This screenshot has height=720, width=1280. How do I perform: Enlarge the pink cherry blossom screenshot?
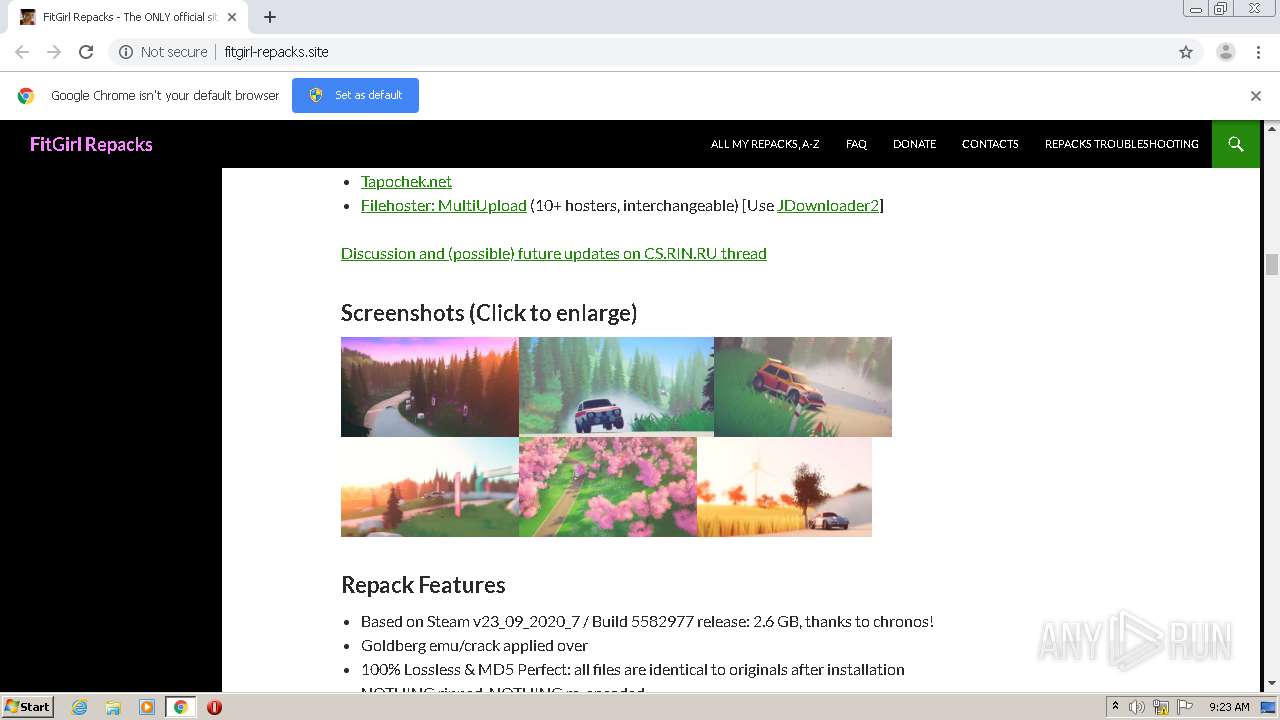pos(608,487)
